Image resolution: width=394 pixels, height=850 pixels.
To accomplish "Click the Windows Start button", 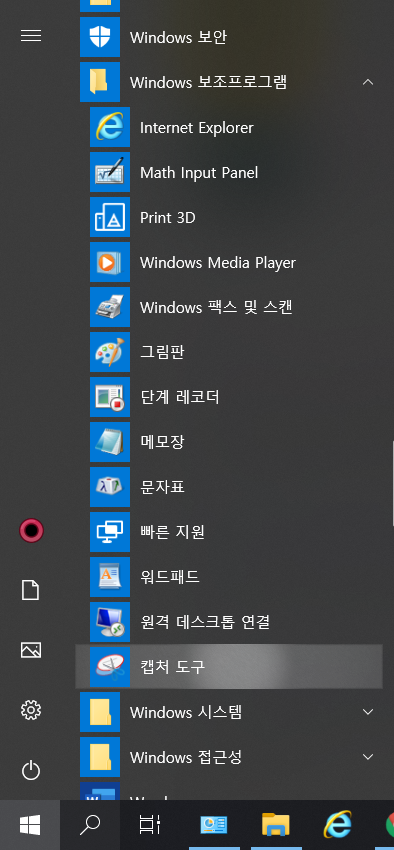I will (x=30, y=825).
